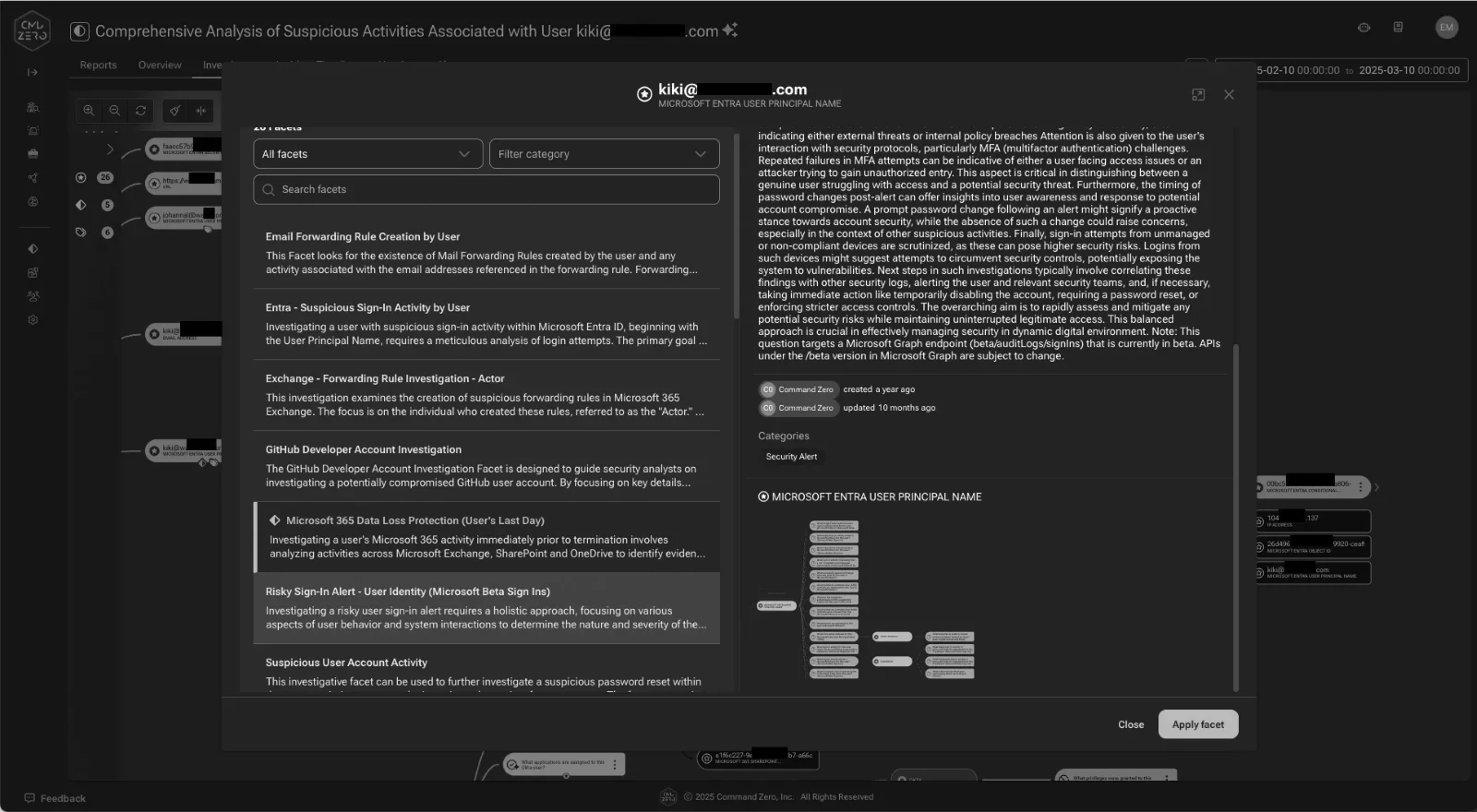1477x812 pixels.
Task: Zoom out on the investigation graph
Action: click(x=114, y=111)
